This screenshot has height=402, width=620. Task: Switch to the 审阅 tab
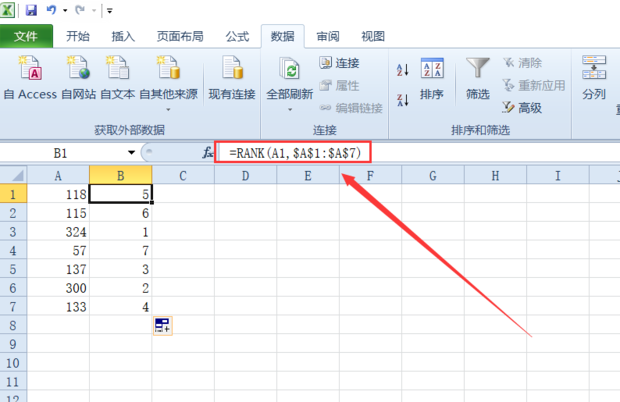[x=328, y=36]
